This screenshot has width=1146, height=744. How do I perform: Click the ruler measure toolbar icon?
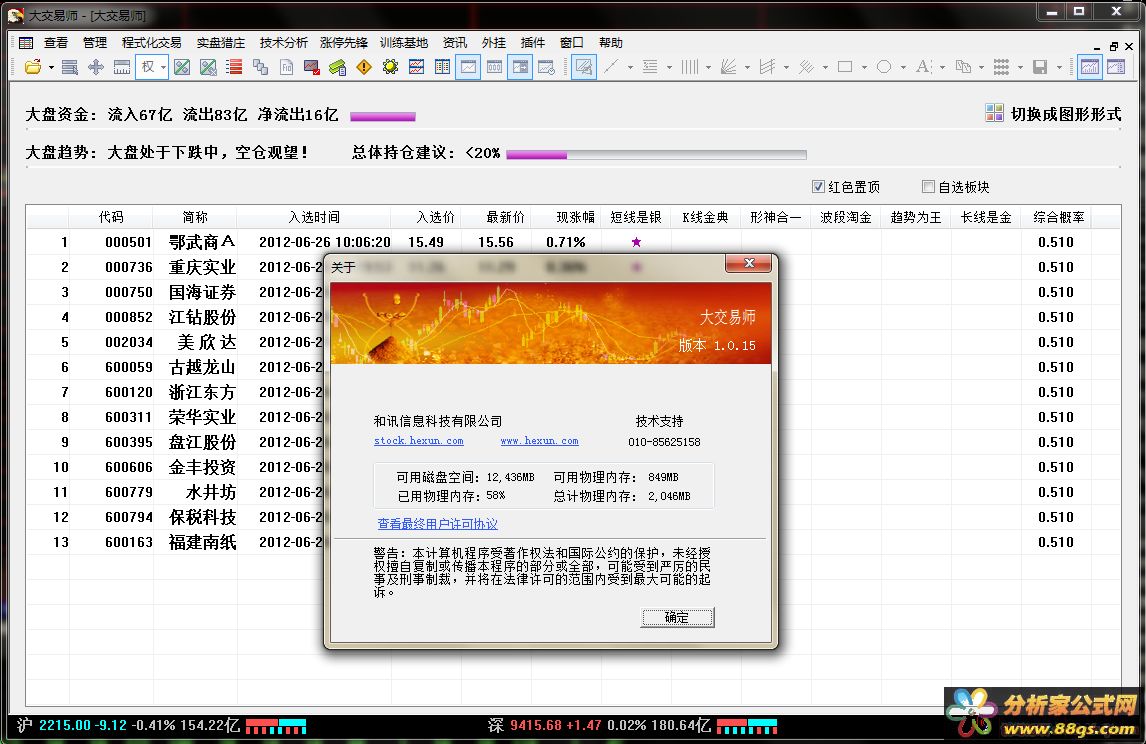(122, 67)
